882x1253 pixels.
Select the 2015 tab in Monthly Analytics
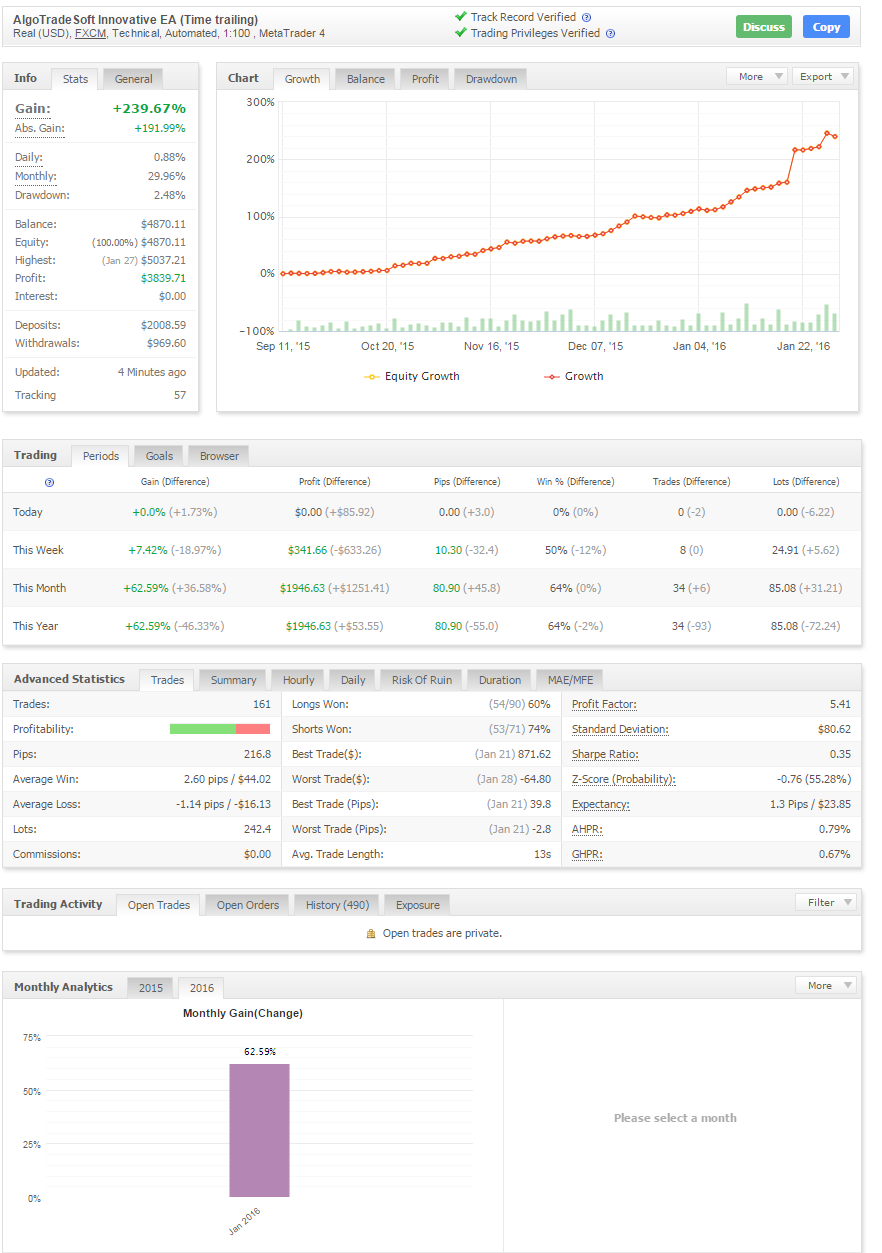click(x=150, y=987)
